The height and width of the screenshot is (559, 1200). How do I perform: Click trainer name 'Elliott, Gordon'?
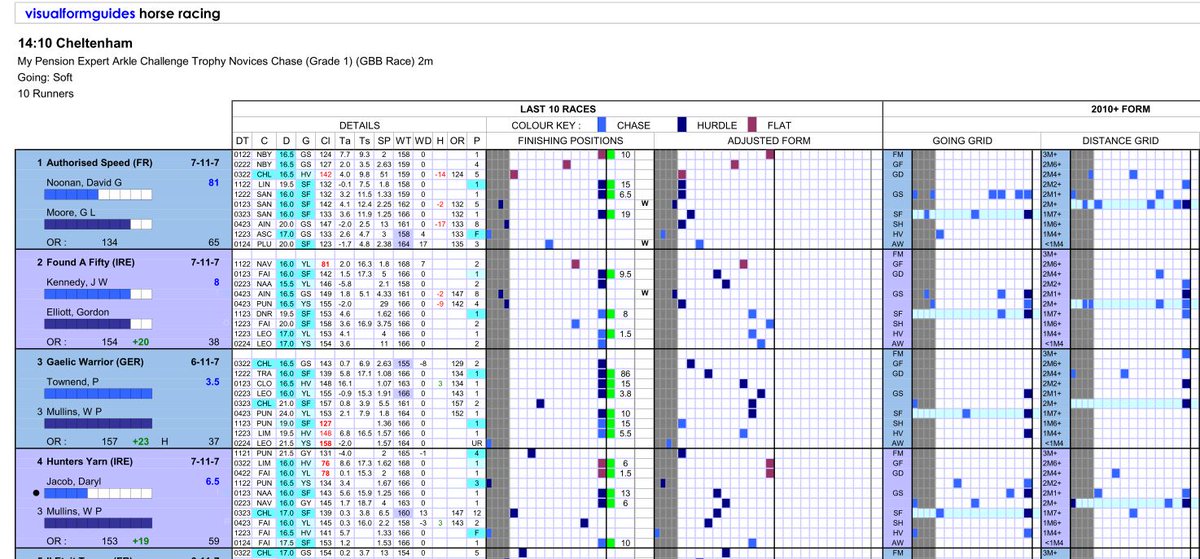point(79,313)
